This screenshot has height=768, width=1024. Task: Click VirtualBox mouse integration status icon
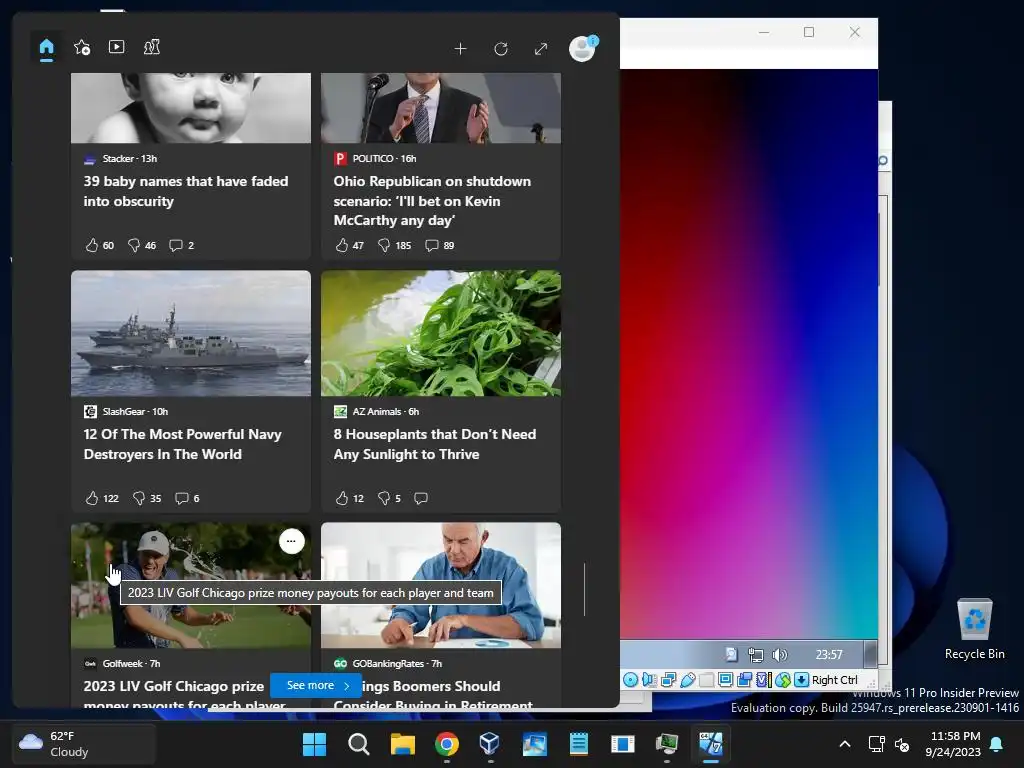click(x=782, y=680)
